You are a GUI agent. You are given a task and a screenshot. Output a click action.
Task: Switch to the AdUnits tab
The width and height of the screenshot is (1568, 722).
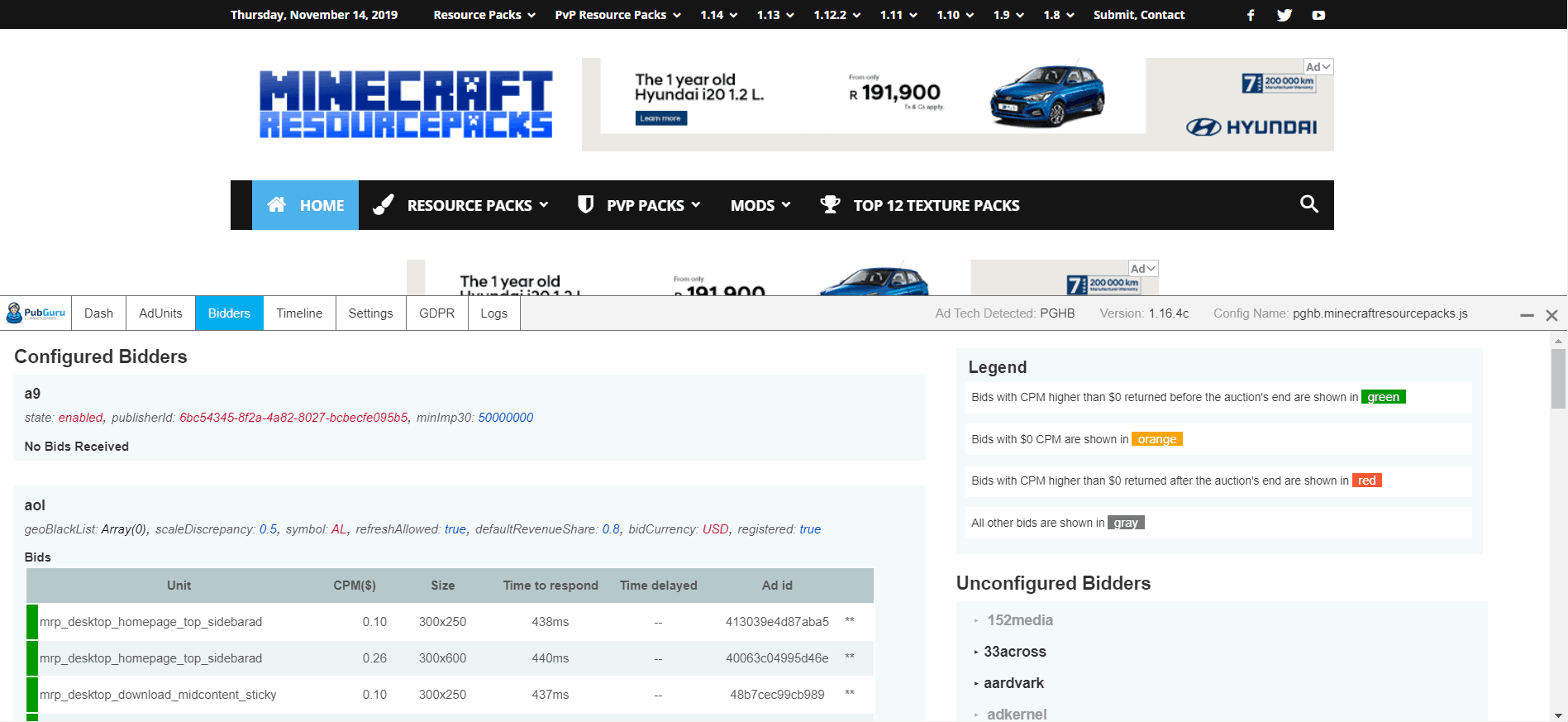[160, 313]
